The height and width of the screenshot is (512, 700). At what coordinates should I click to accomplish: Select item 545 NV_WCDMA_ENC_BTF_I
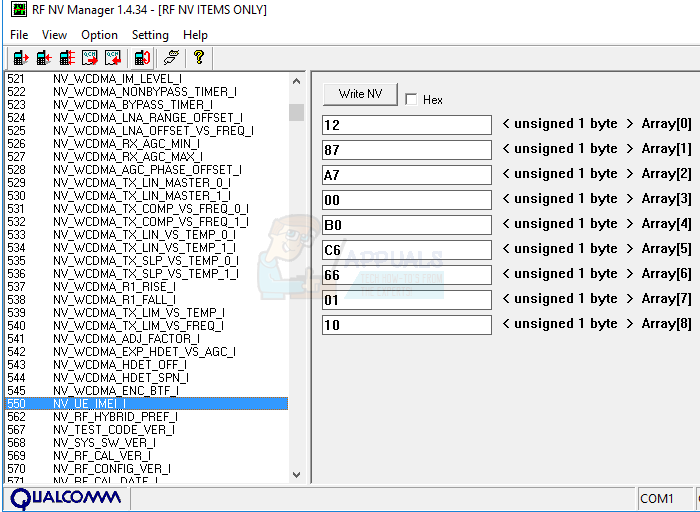click(x=146, y=390)
